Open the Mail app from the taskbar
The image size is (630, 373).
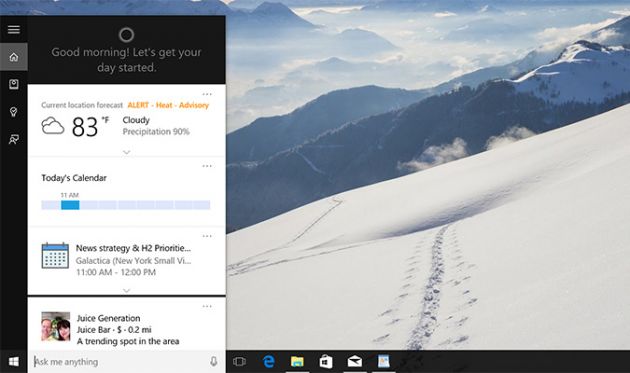pyautogui.click(x=355, y=361)
